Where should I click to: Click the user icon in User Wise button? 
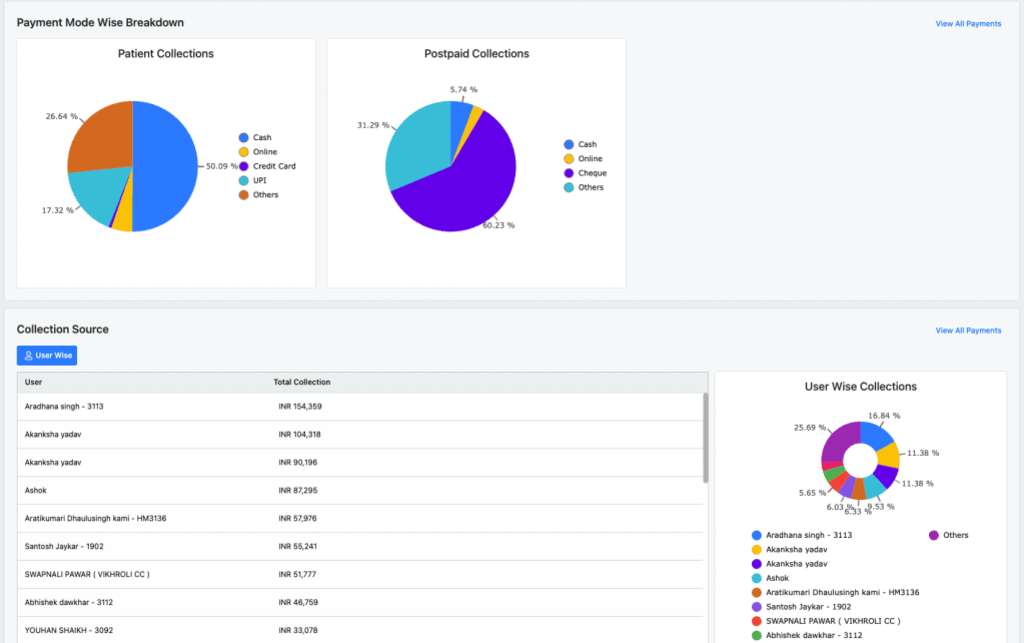point(29,355)
